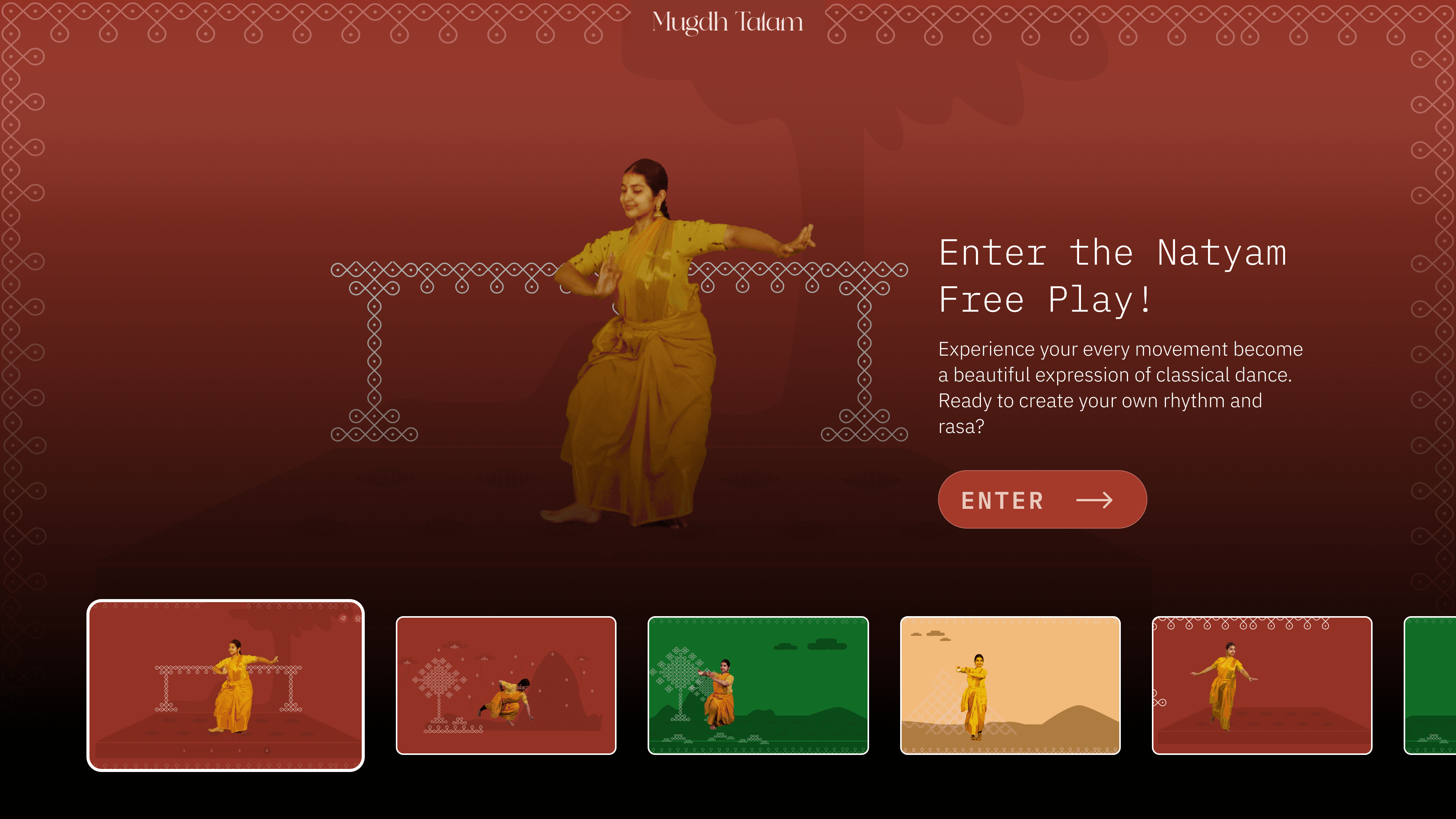The width and height of the screenshot is (1456, 819).
Task: Click the 'Experience your every movement' description text
Action: (1121, 388)
